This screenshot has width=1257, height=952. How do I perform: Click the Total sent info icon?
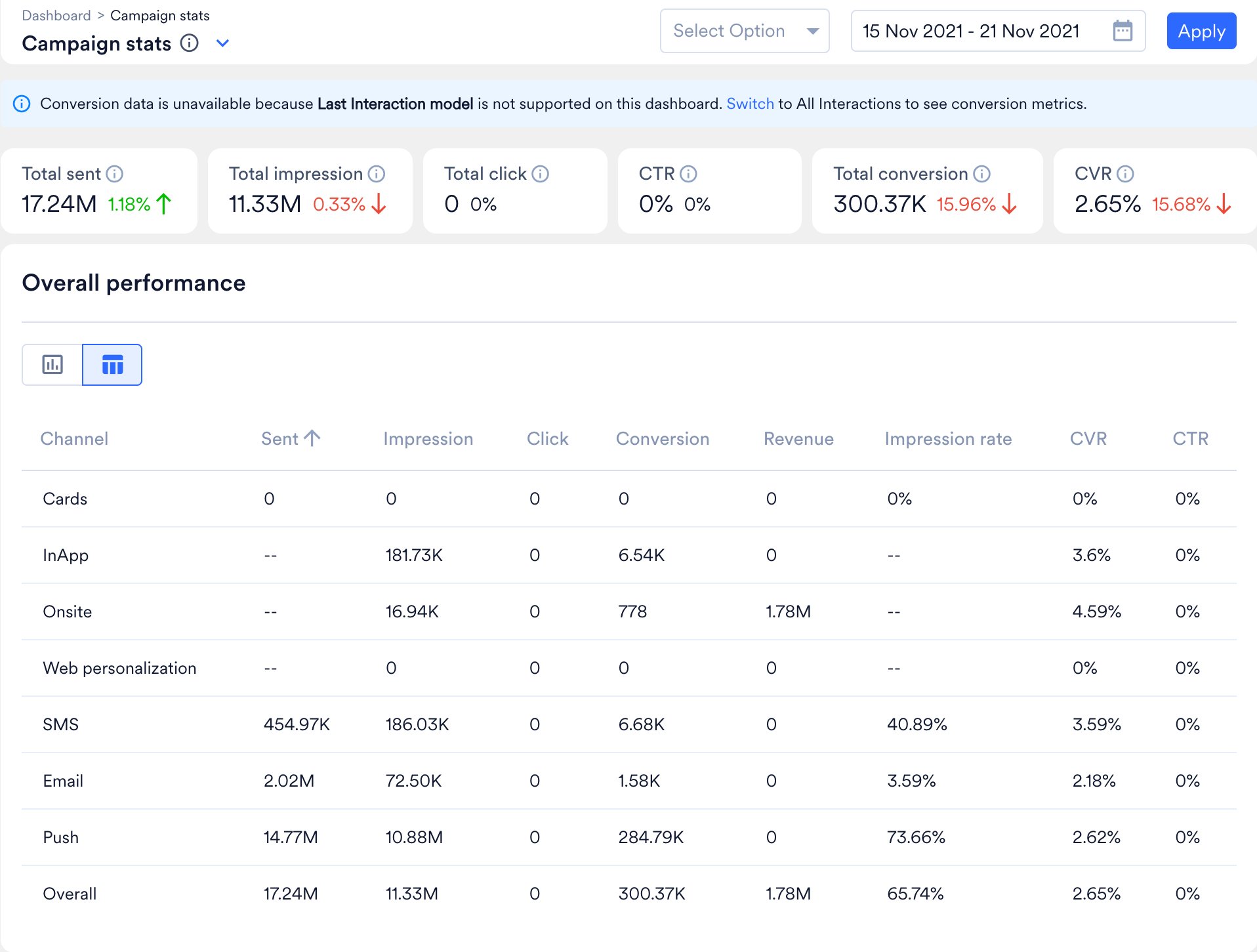pyautogui.click(x=115, y=174)
